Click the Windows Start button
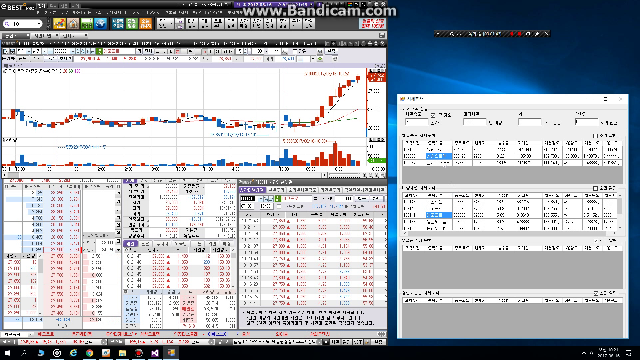This screenshot has width=640, height=360. pos(7,353)
